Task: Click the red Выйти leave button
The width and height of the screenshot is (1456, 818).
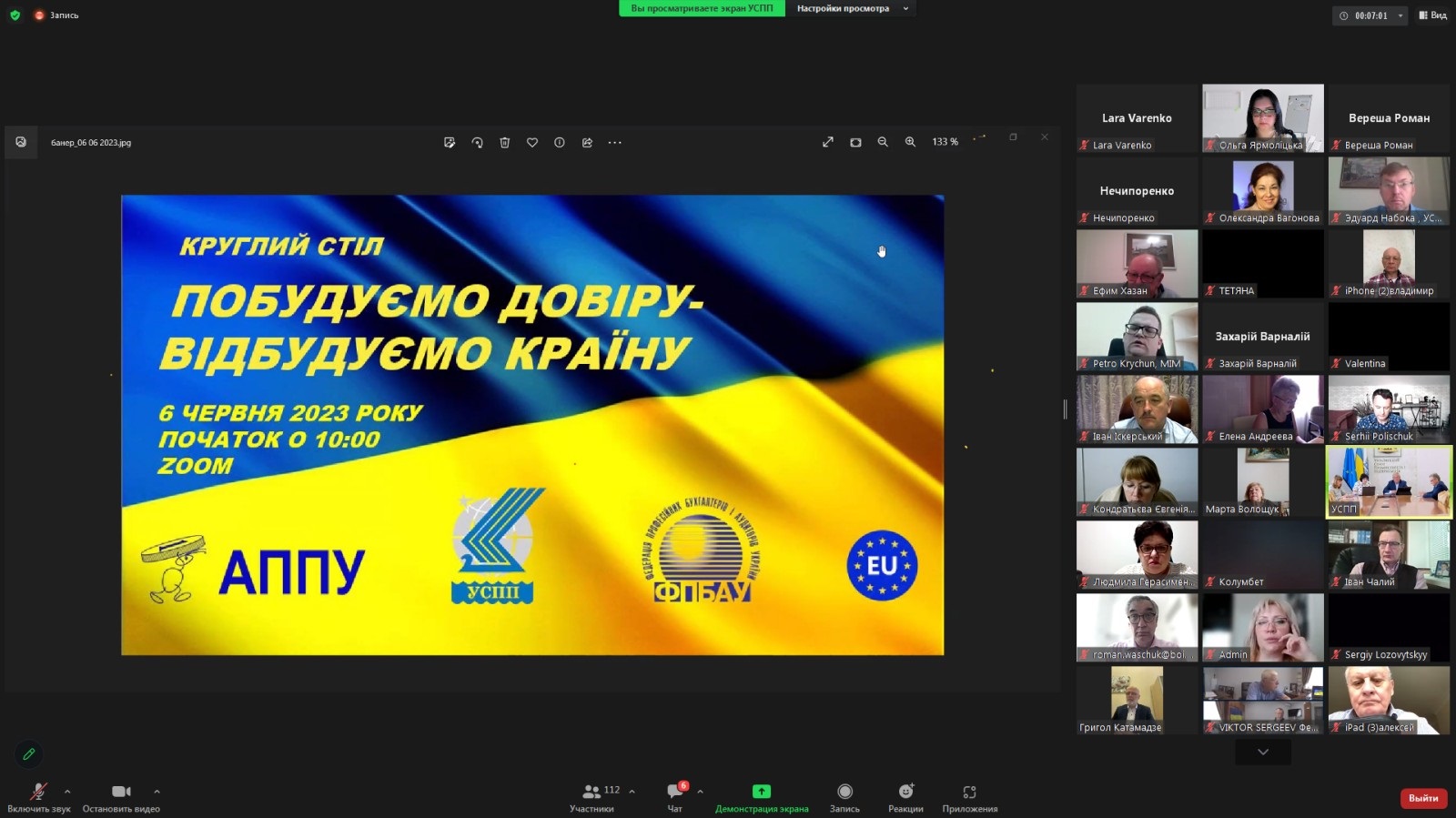Action: [1423, 798]
